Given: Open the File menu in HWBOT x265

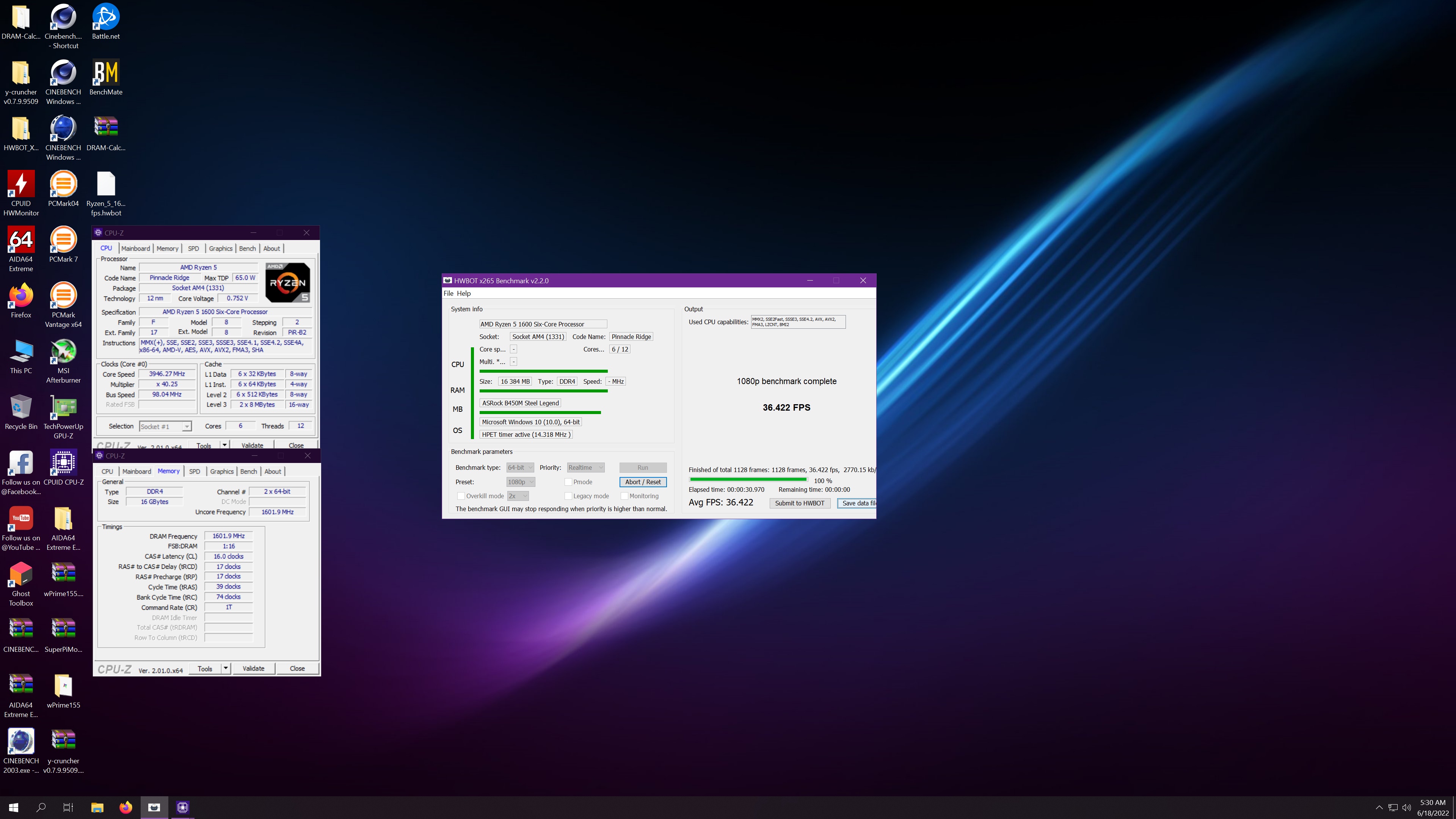Looking at the screenshot, I should pos(448,293).
